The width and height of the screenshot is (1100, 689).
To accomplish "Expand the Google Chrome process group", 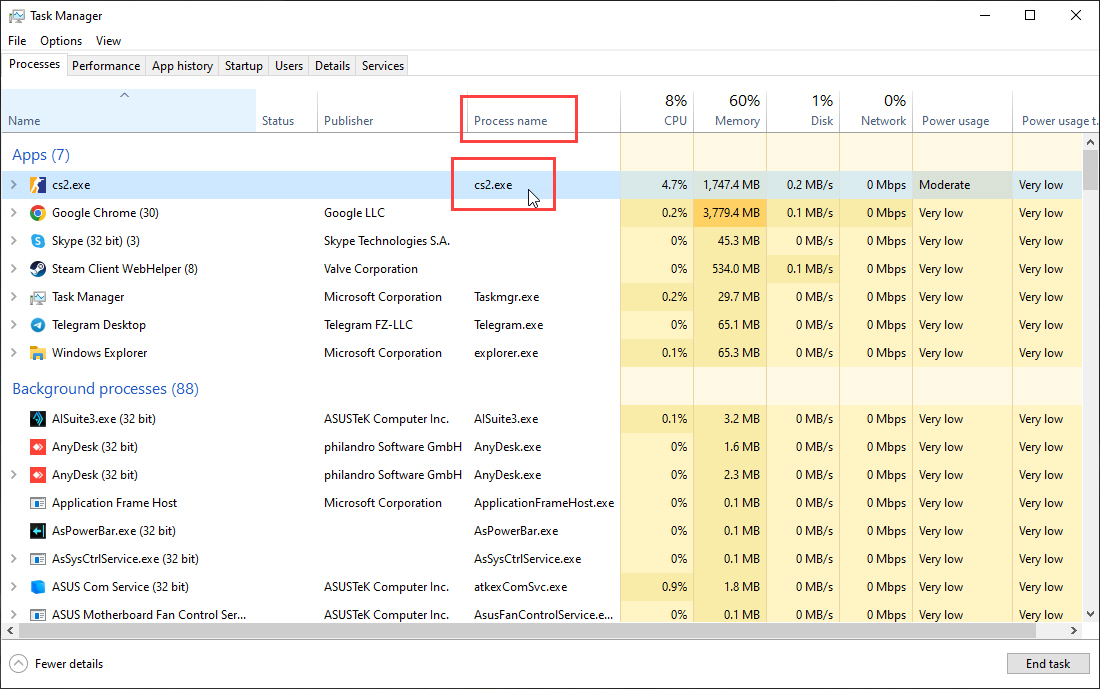I will click(x=14, y=213).
